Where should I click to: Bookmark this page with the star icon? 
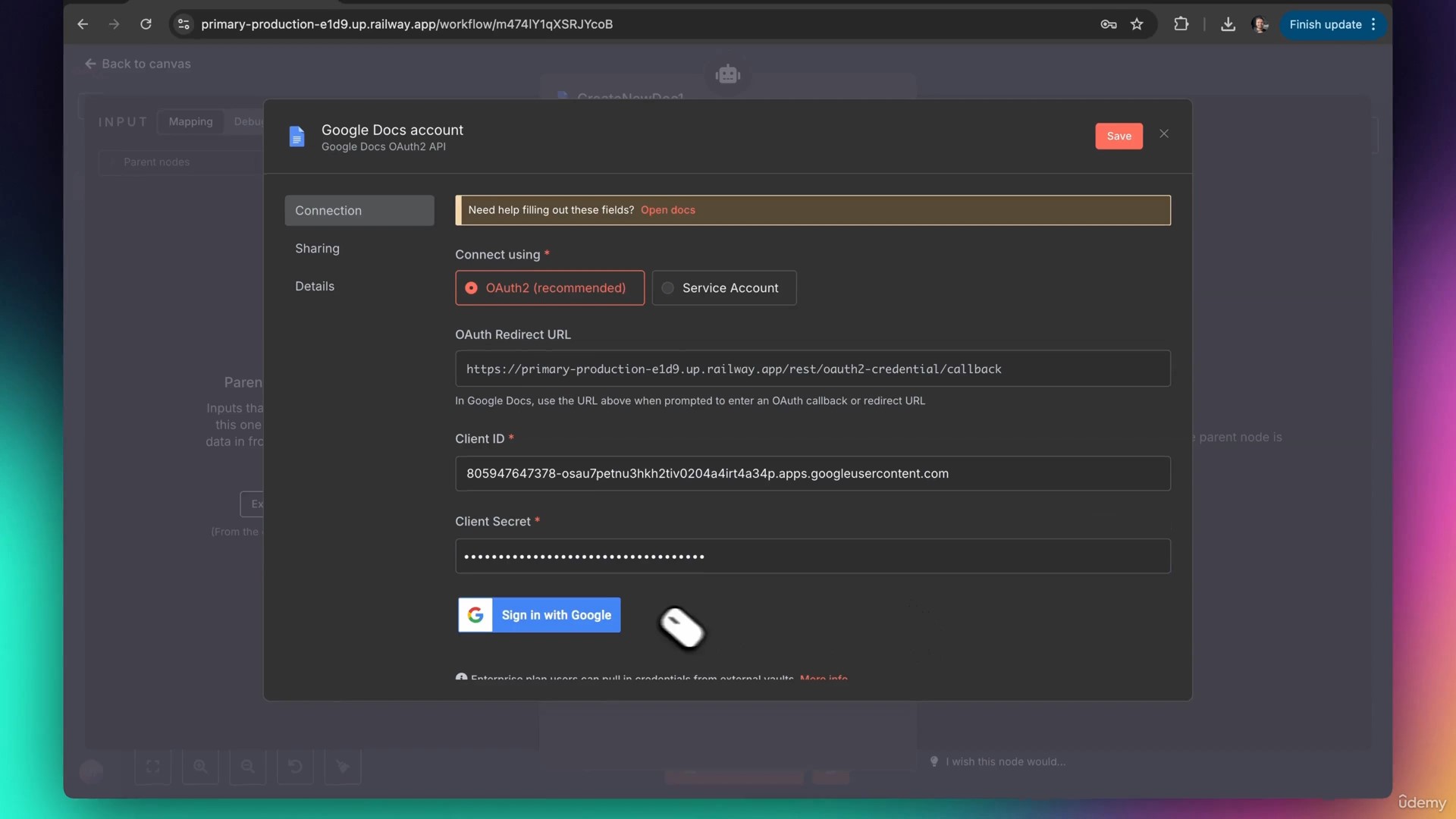[x=1137, y=24]
